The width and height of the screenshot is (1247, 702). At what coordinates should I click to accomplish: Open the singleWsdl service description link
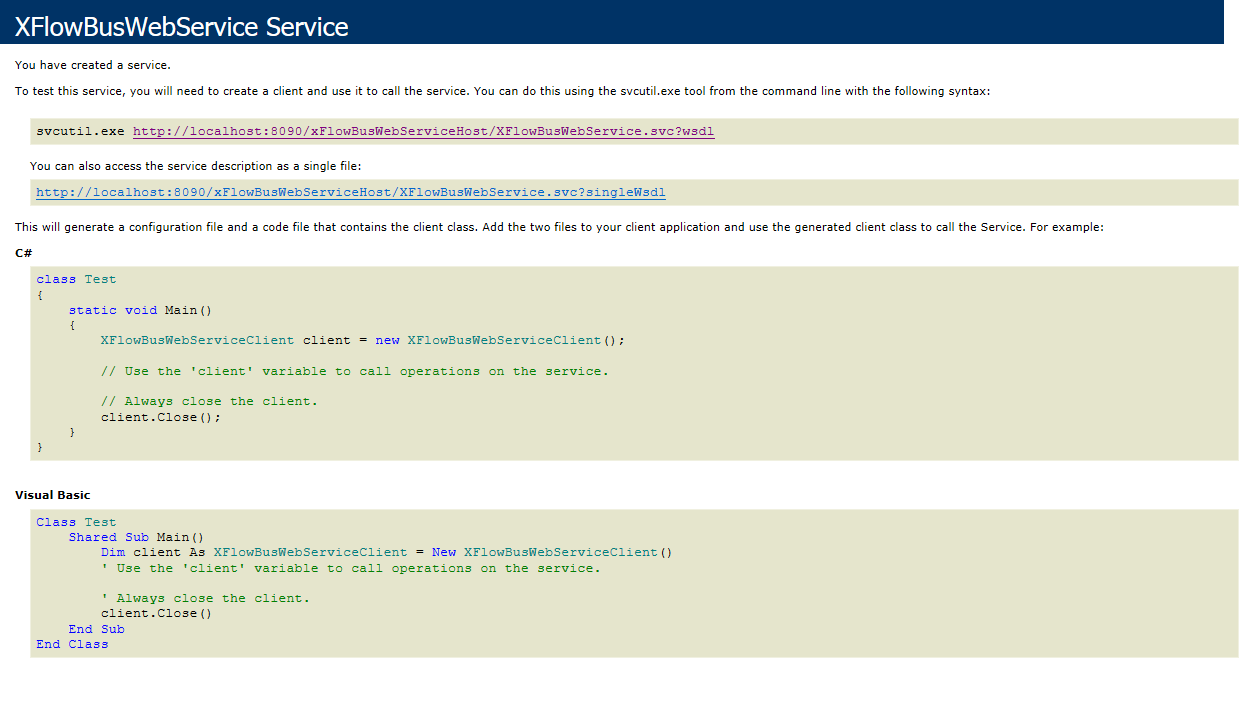(x=351, y=192)
